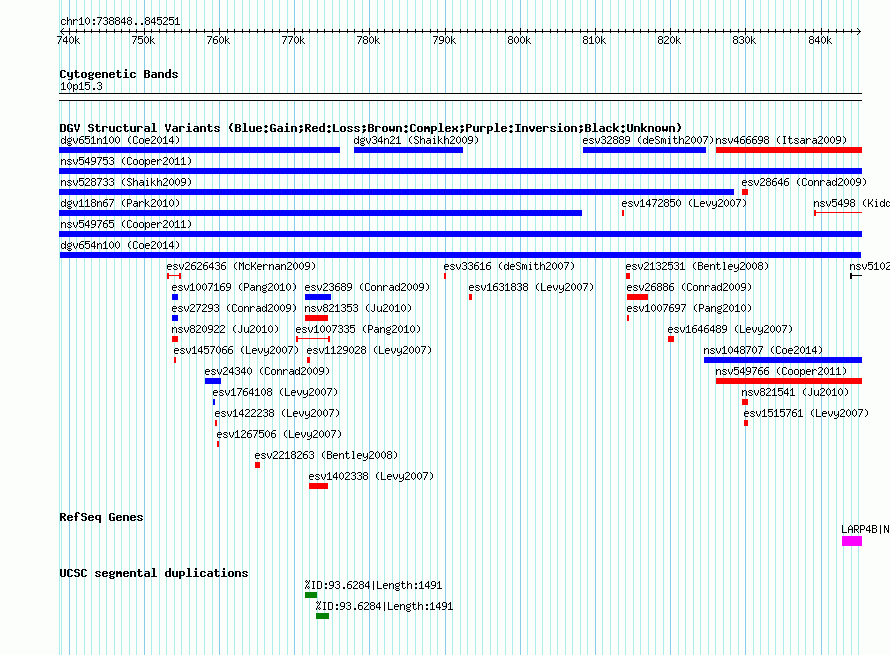Click the esv23689 (Conrad2009) blue bar
890x655 pixels.
tap(318, 297)
